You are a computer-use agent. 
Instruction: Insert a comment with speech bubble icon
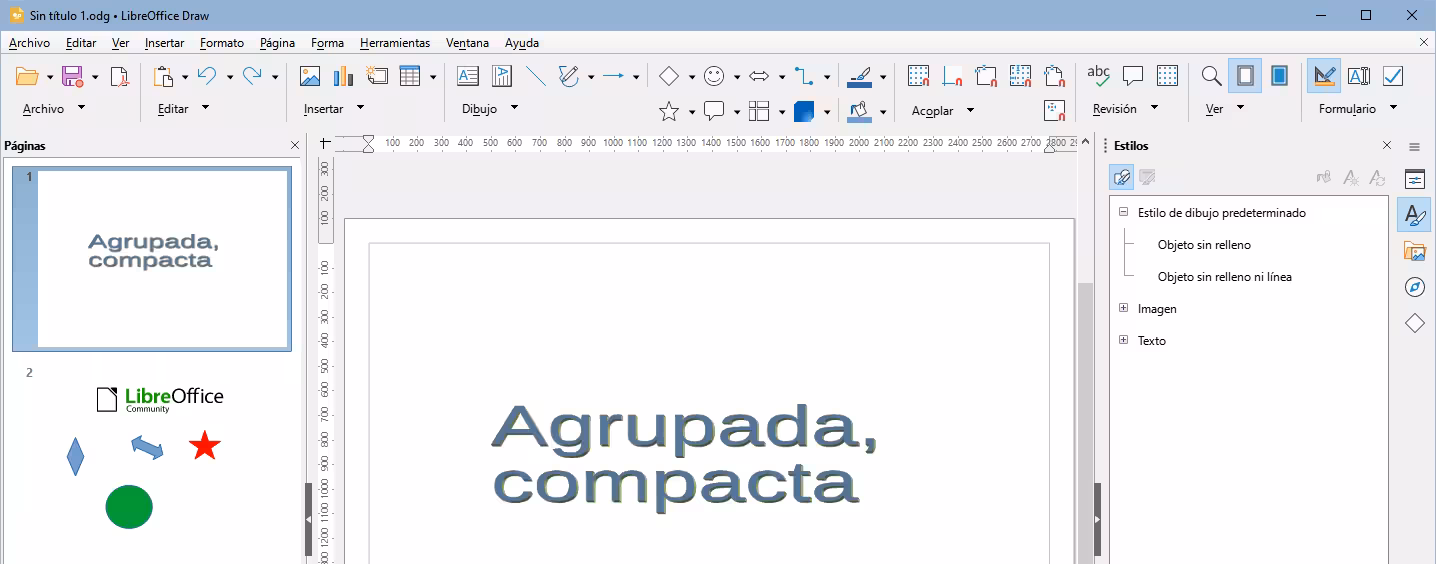pos(1133,76)
